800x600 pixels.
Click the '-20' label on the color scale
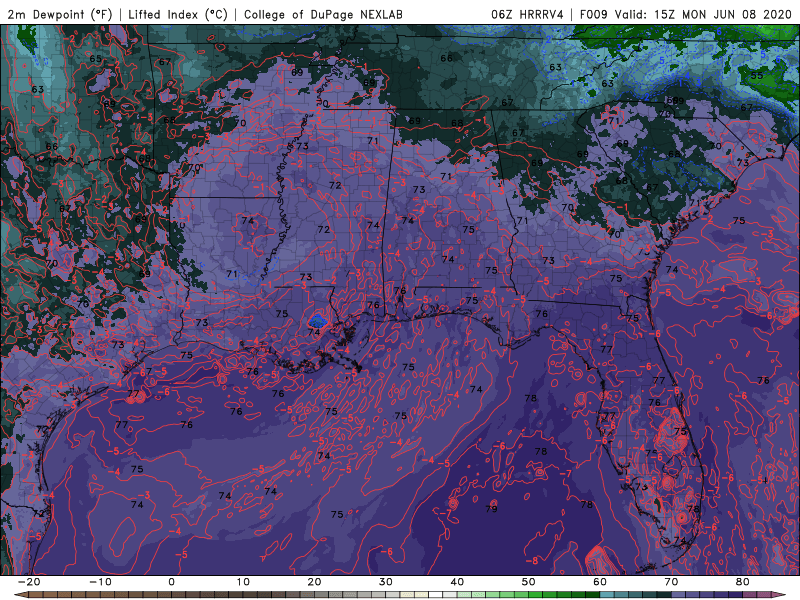pos(29,582)
